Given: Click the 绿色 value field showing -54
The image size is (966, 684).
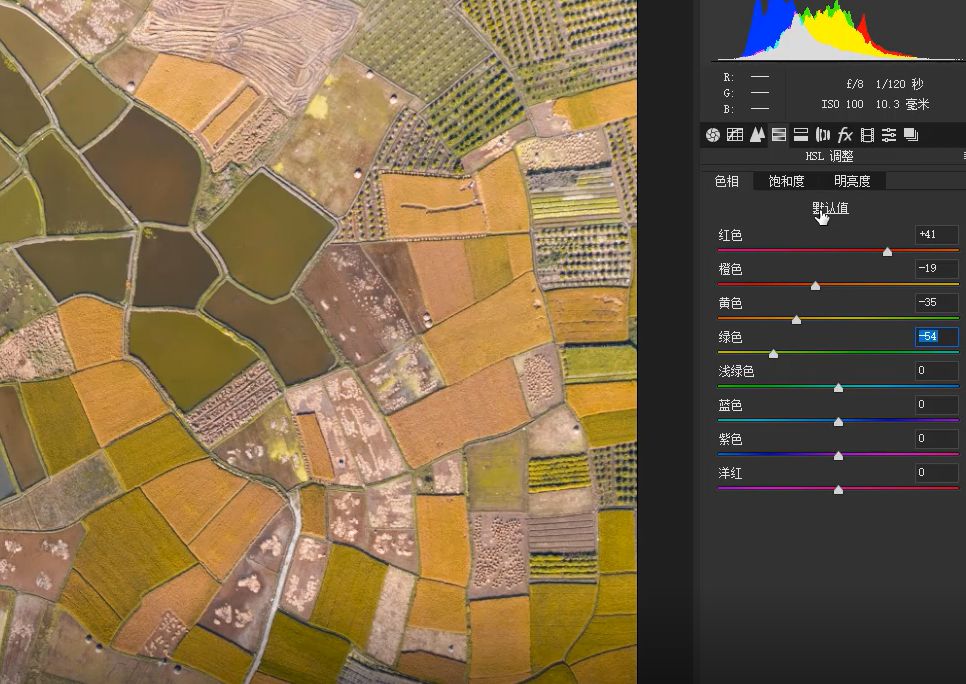Looking at the screenshot, I should pyautogui.click(x=936, y=337).
